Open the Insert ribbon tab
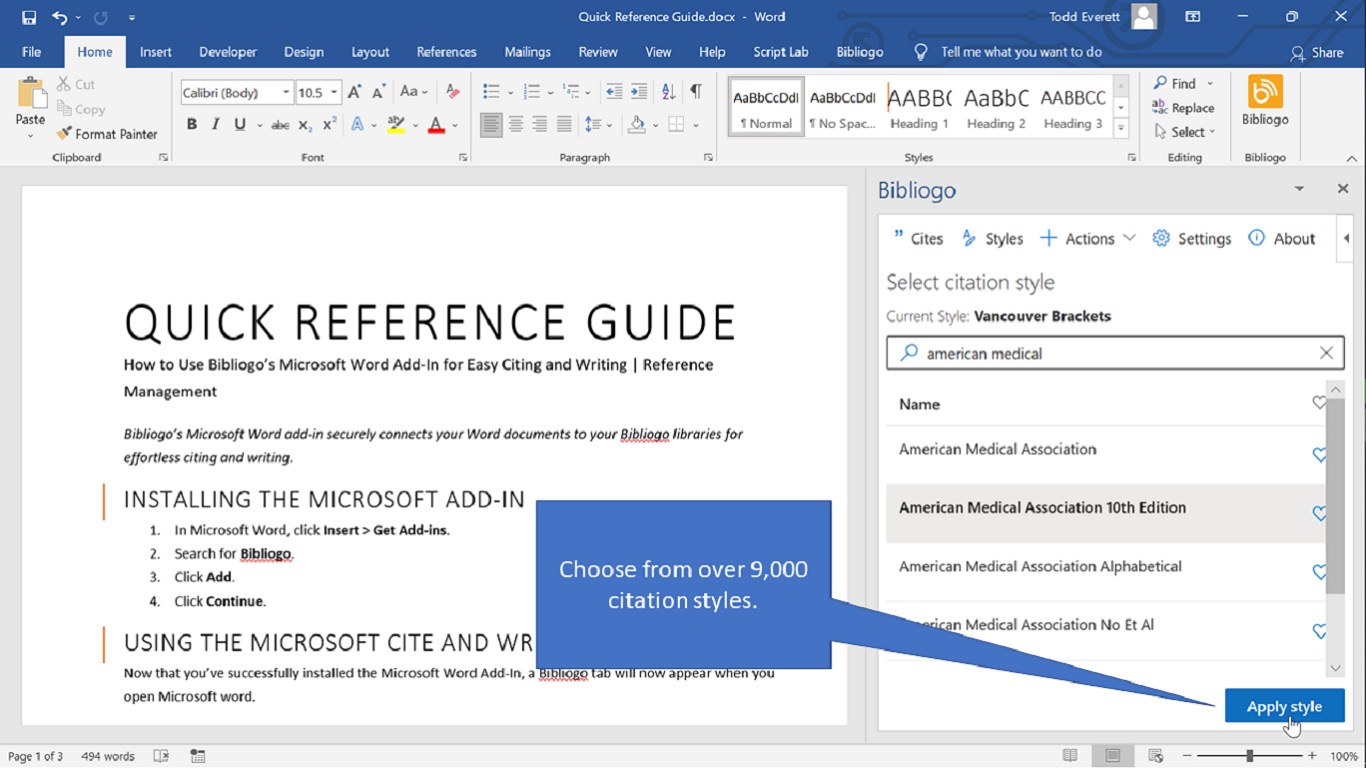The width and height of the screenshot is (1366, 768). coord(155,52)
